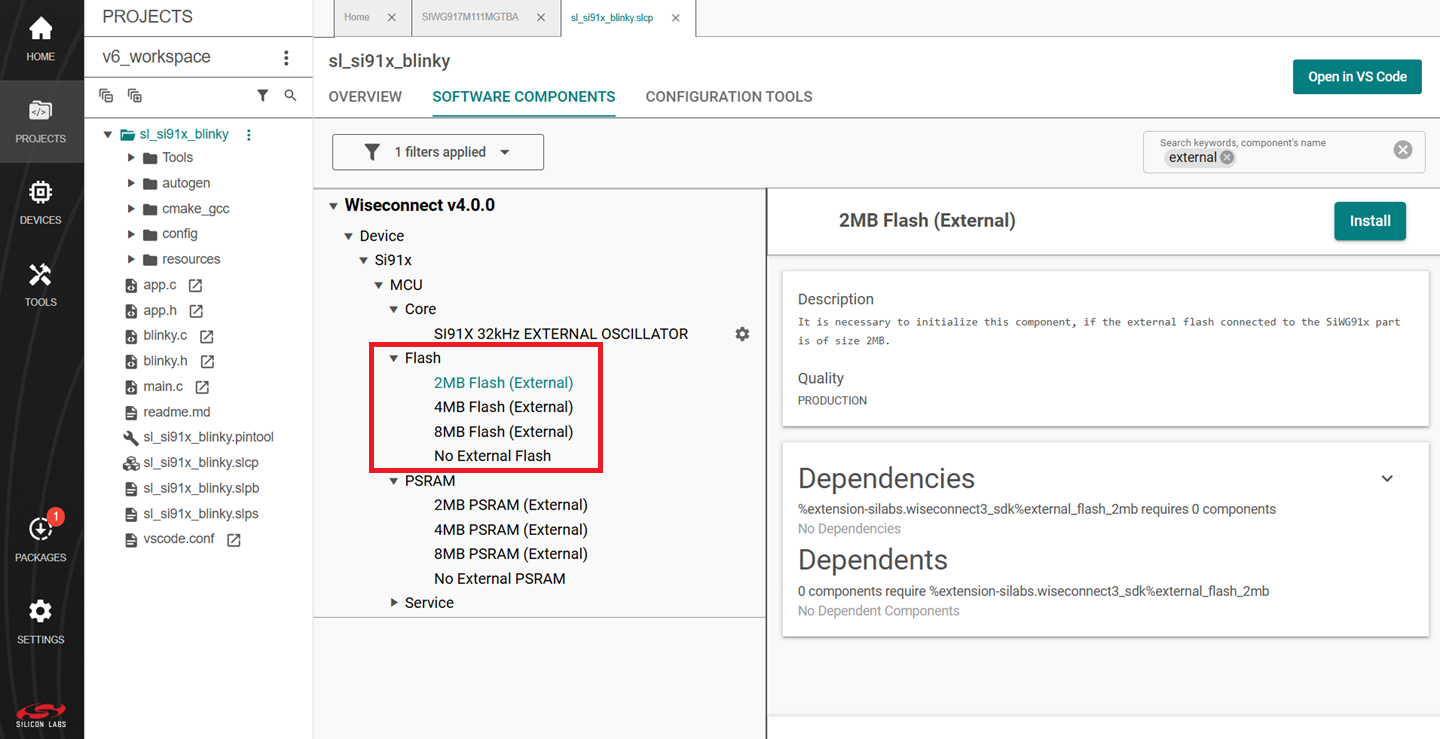
Task: Expand the Service tree node
Action: click(394, 603)
